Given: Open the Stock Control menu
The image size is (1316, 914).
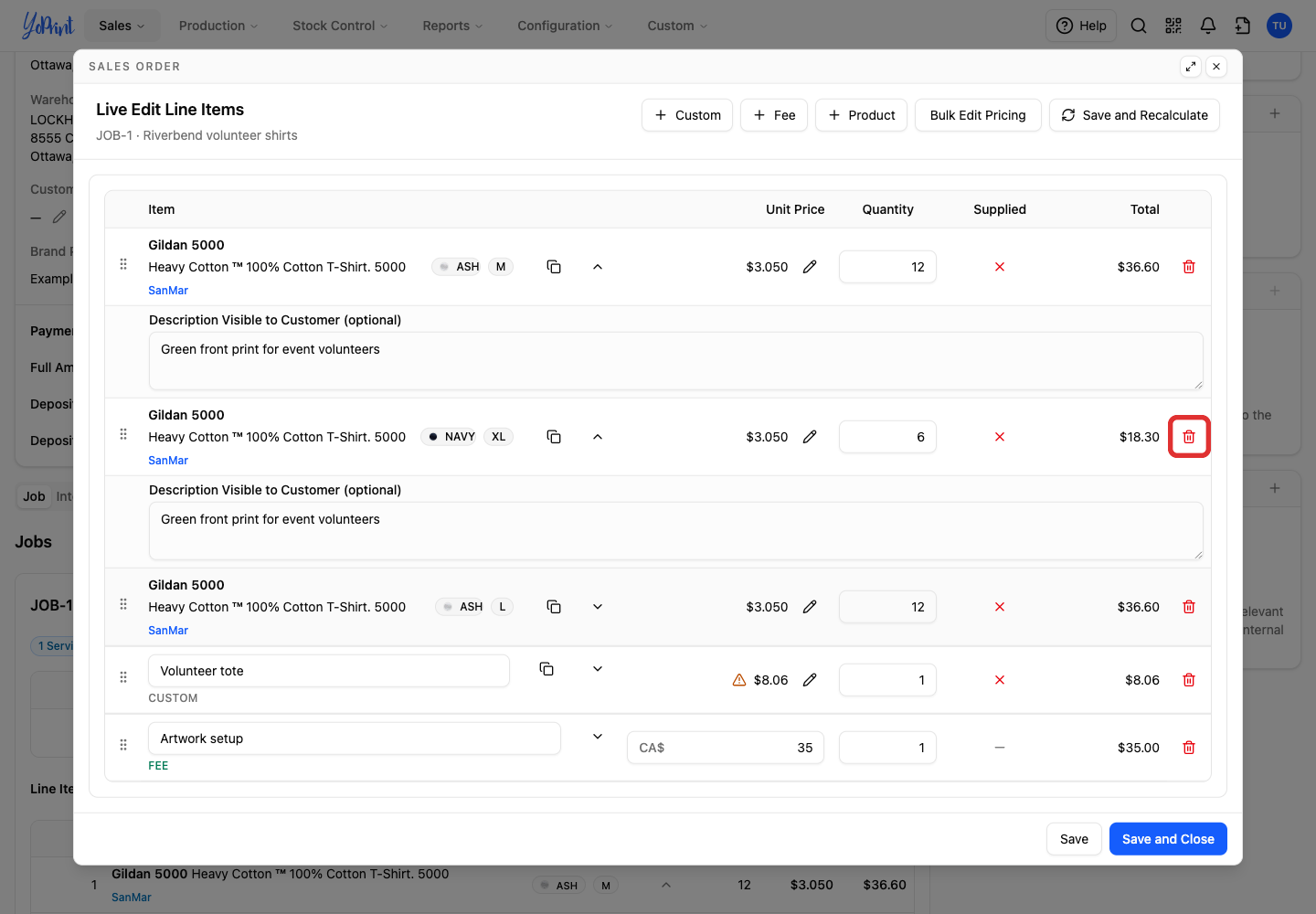Looking at the screenshot, I should point(340,26).
